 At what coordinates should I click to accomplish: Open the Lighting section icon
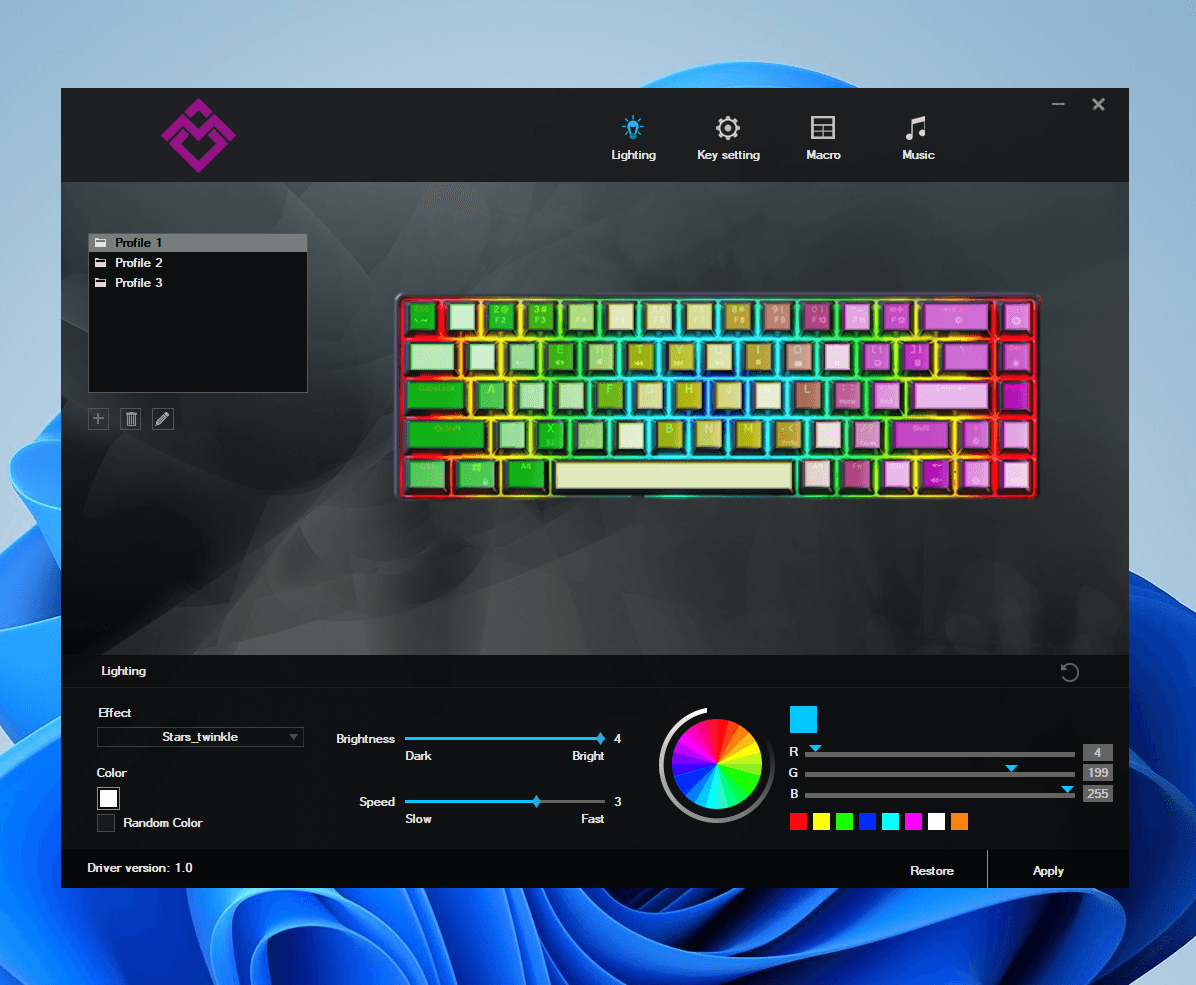tap(633, 128)
